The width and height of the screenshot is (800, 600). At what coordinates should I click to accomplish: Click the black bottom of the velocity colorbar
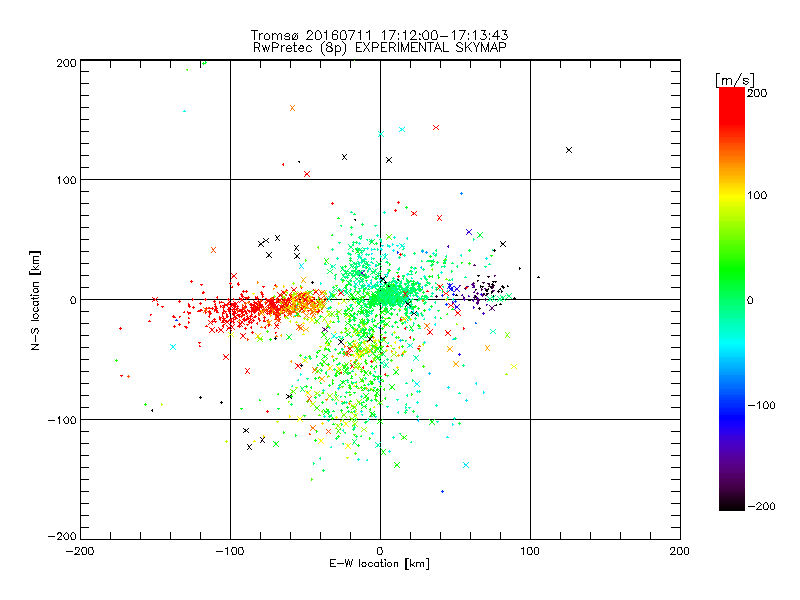(x=732, y=503)
